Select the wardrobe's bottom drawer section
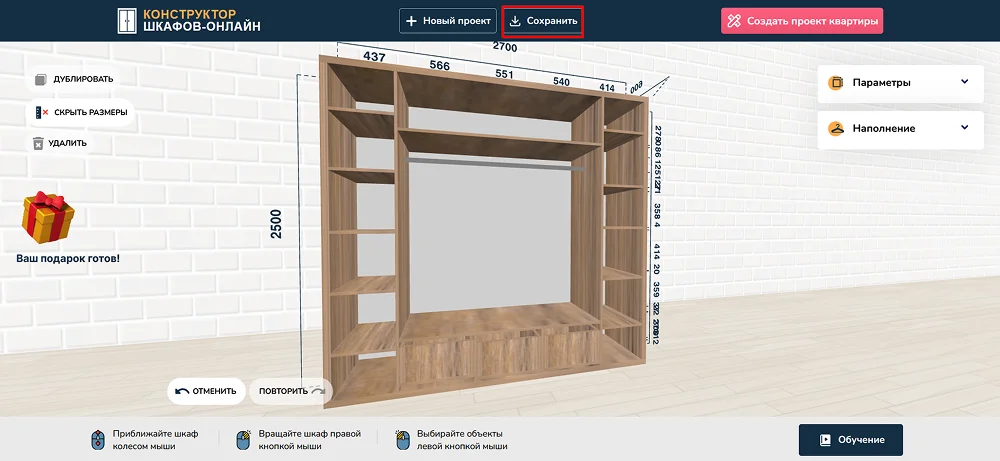This screenshot has width=1000, height=461. click(x=502, y=343)
